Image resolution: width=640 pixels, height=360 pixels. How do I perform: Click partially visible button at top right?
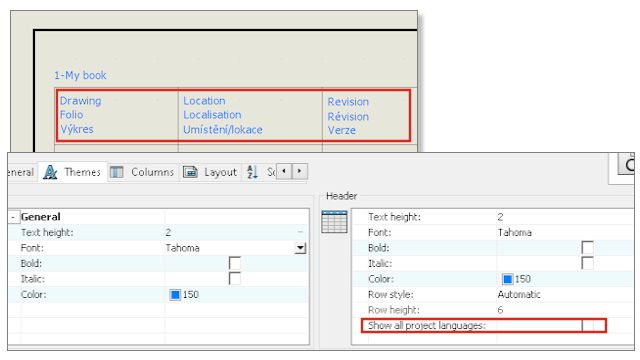pyautogui.click(x=626, y=165)
